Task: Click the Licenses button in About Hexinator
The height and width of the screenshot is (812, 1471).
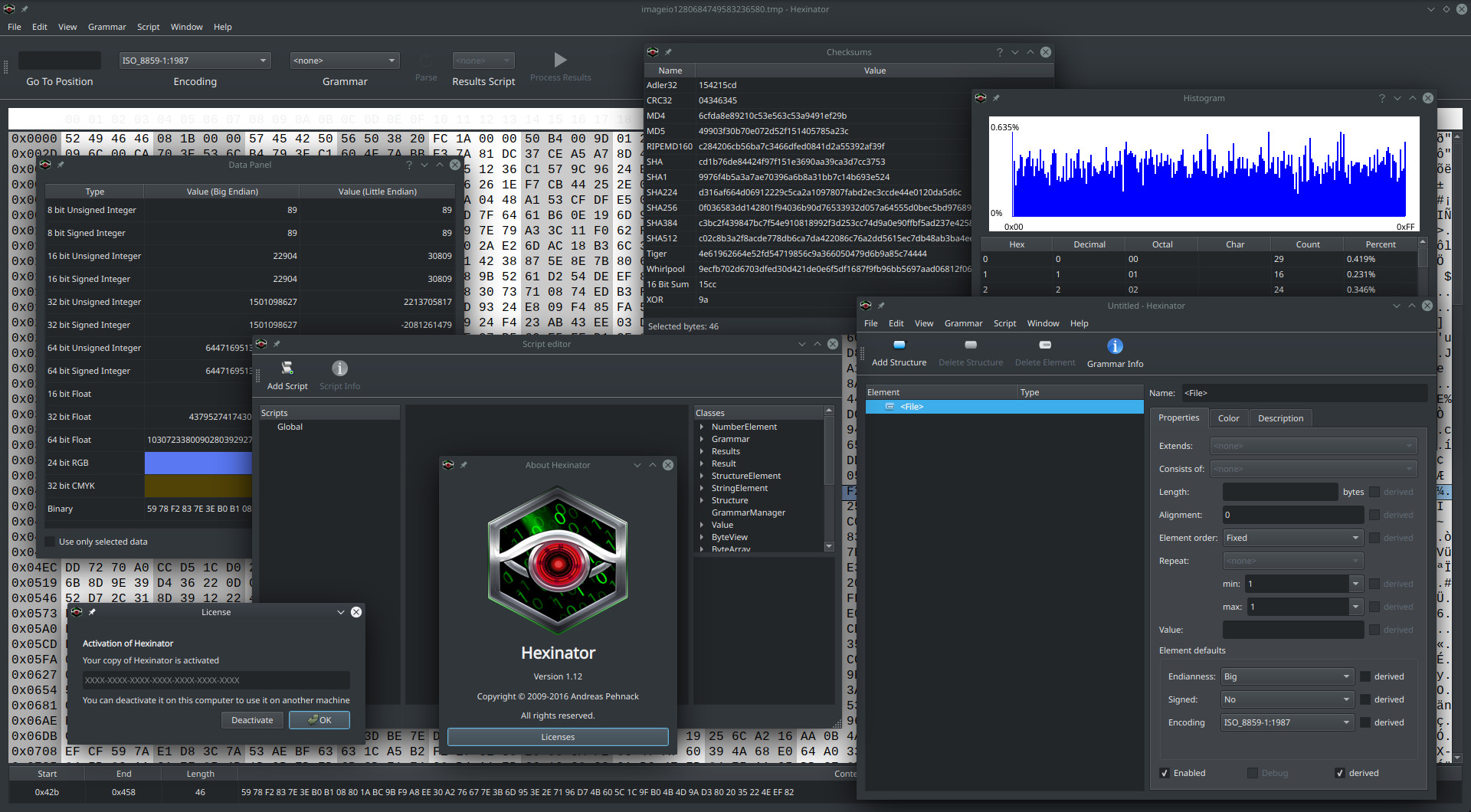Action: pos(558,737)
